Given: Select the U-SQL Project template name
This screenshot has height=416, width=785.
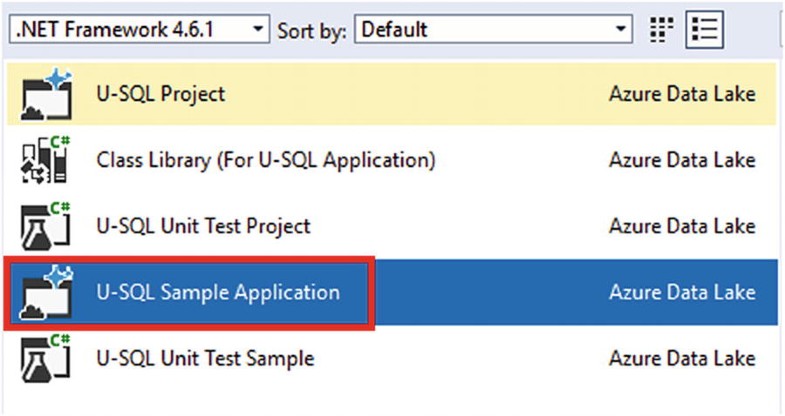Looking at the screenshot, I should click(161, 94).
